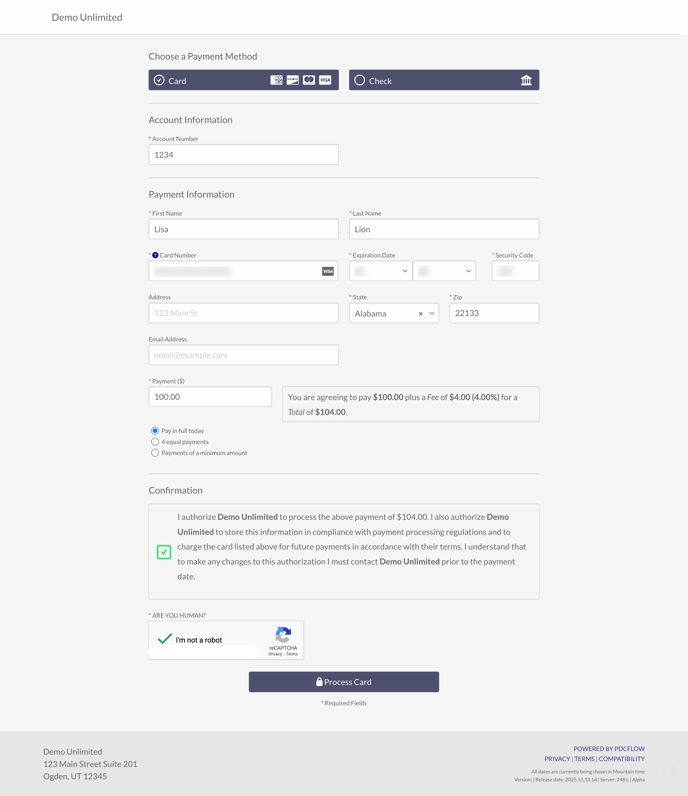Open the reCAPTCHA Privacy link
Screen dimensions: 688x796
coord(275,654)
